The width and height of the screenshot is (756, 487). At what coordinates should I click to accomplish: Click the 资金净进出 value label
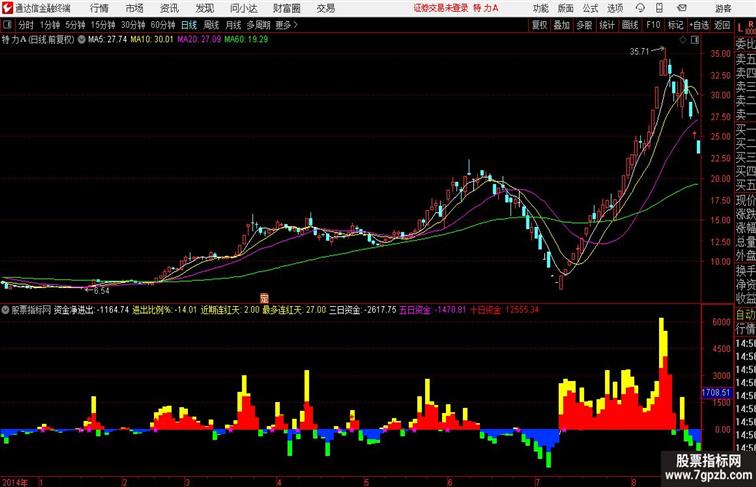point(91,310)
